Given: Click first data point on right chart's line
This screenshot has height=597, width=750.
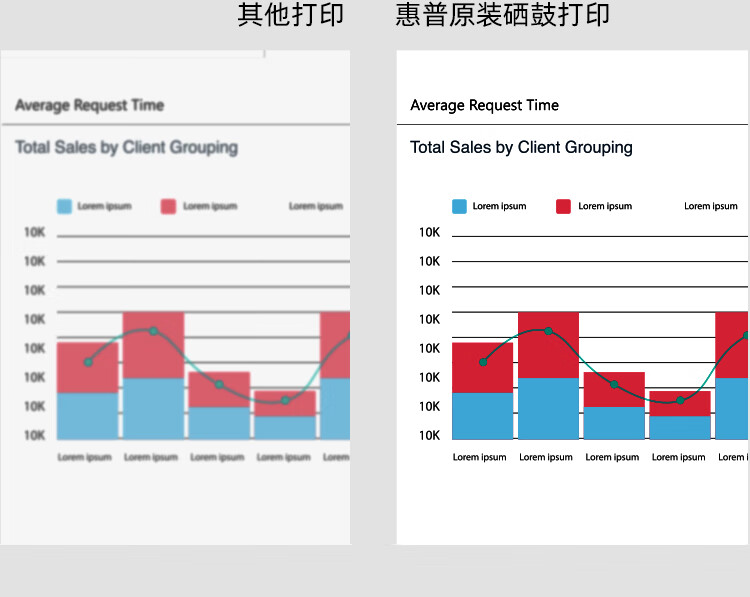Looking at the screenshot, I should click(483, 362).
